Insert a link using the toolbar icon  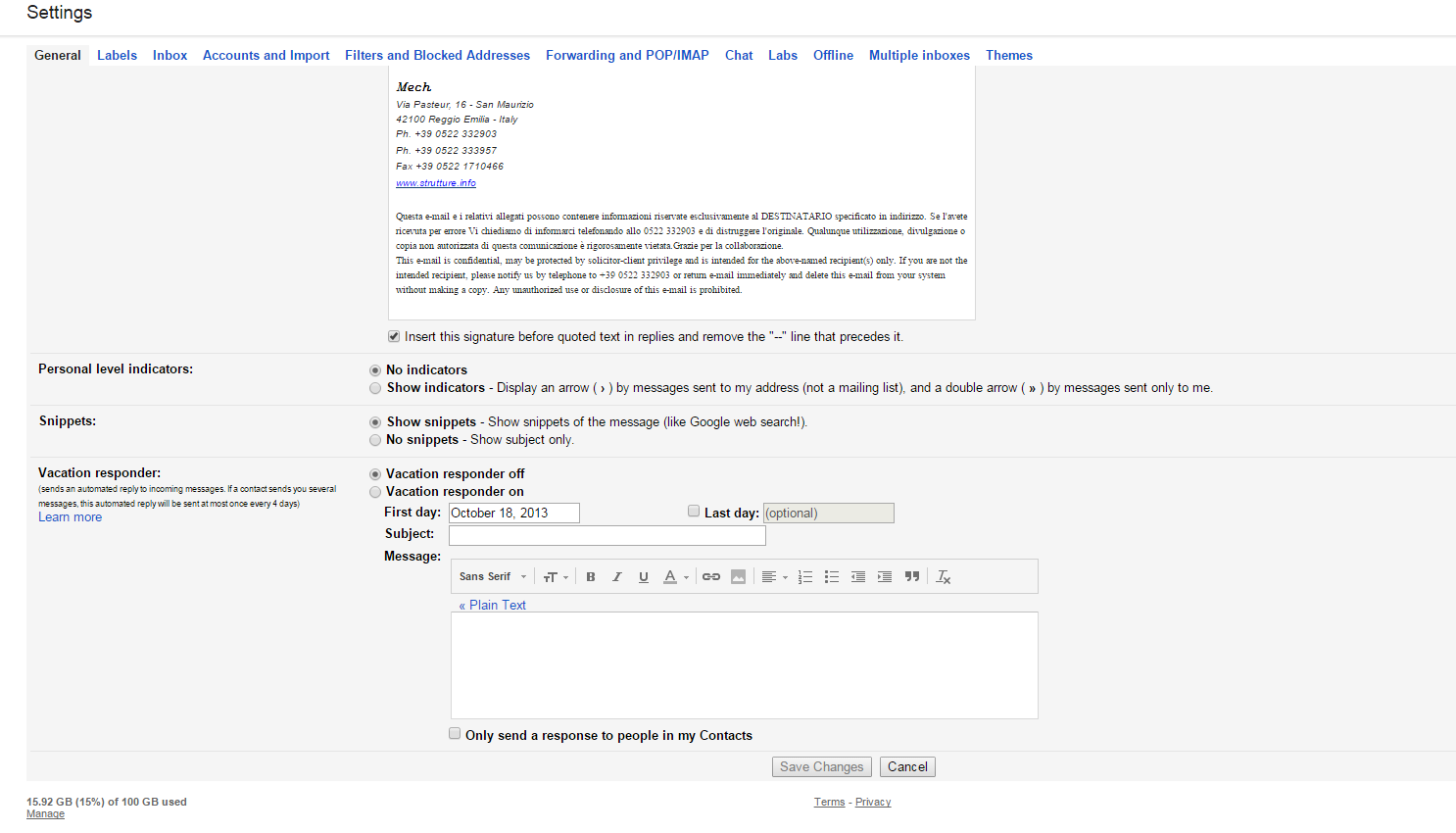pyautogui.click(x=711, y=577)
